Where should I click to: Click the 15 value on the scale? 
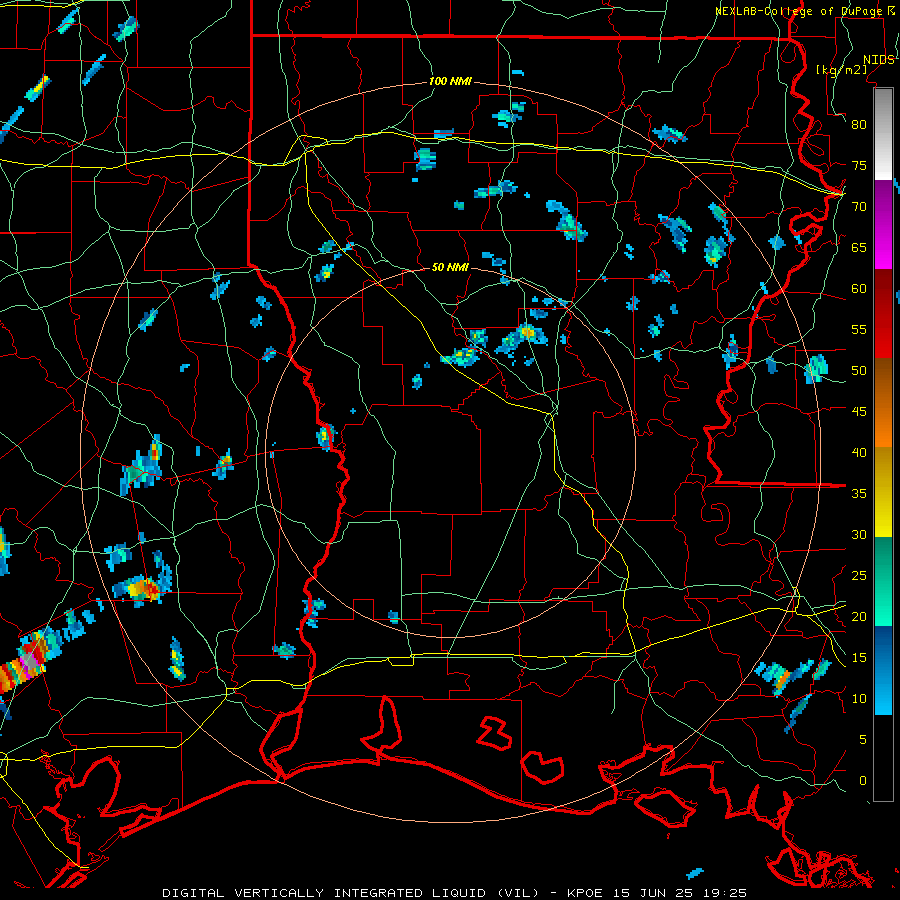pyautogui.click(x=859, y=658)
